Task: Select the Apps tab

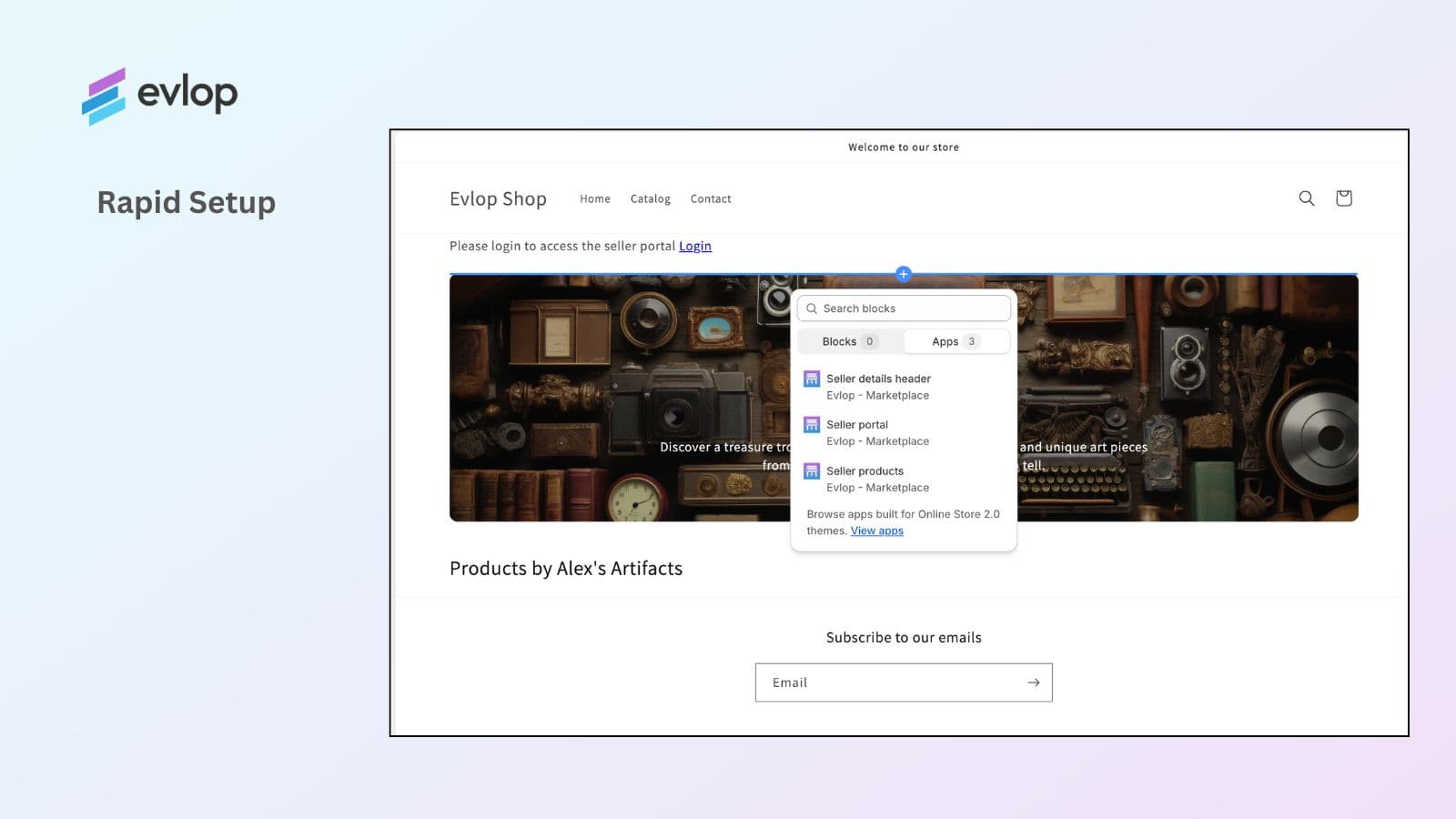Action: pos(955,342)
